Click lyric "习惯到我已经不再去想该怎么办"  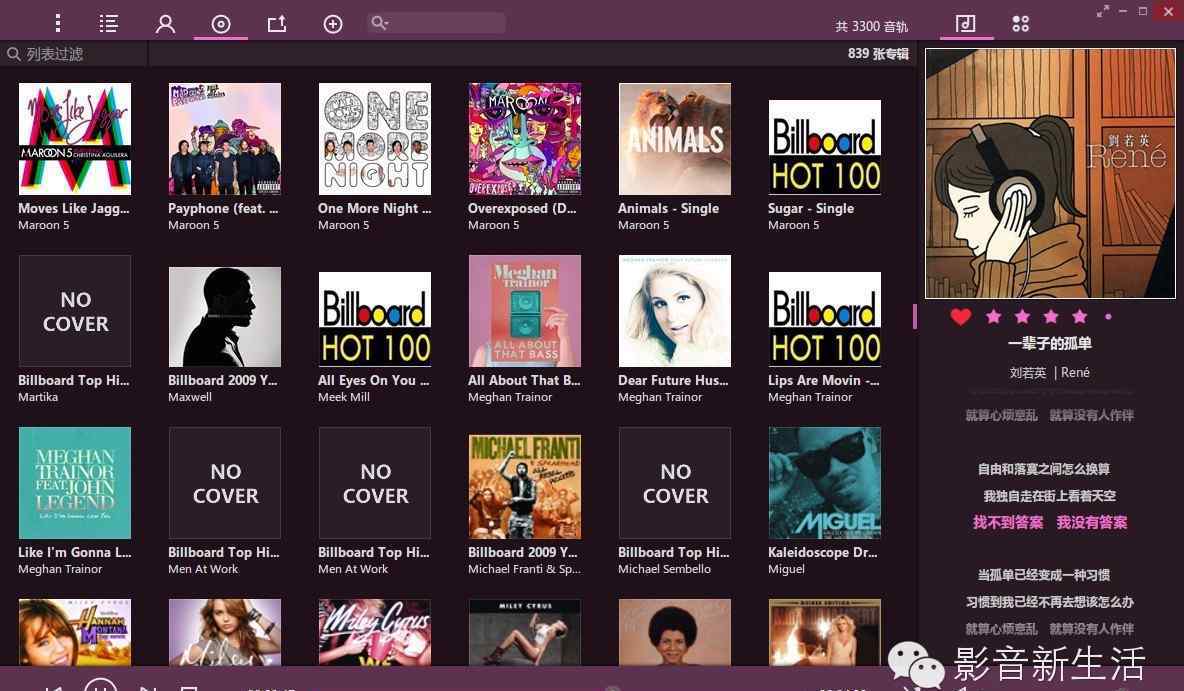click(1050, 603)
